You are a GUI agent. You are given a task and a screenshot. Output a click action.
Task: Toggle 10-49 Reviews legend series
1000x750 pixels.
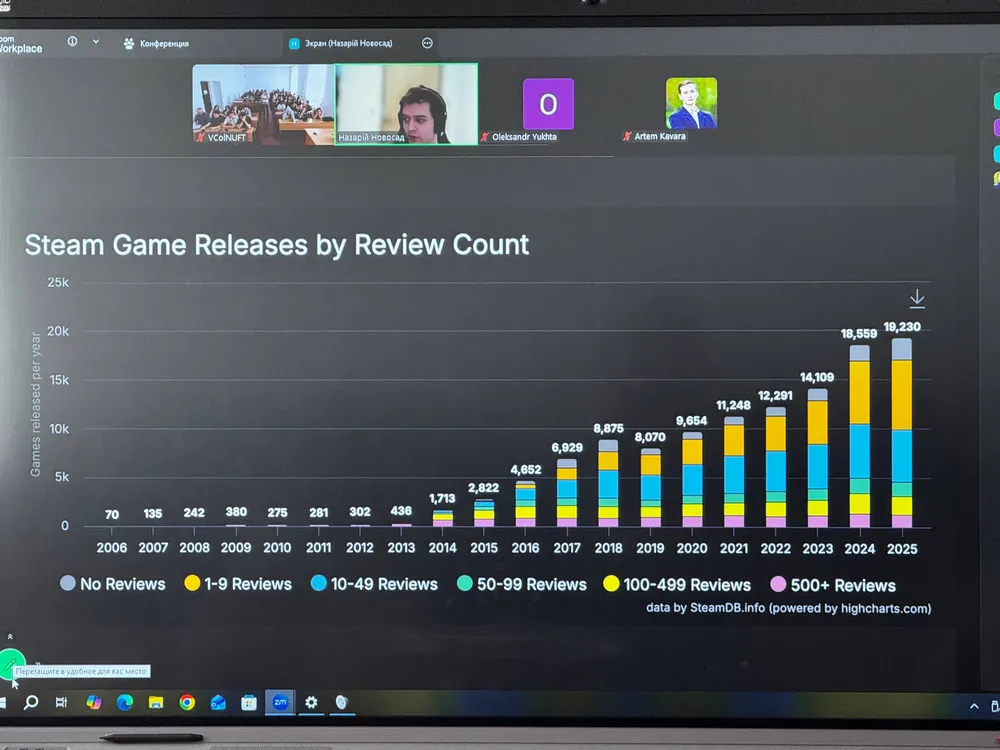(x=374, y=584)
